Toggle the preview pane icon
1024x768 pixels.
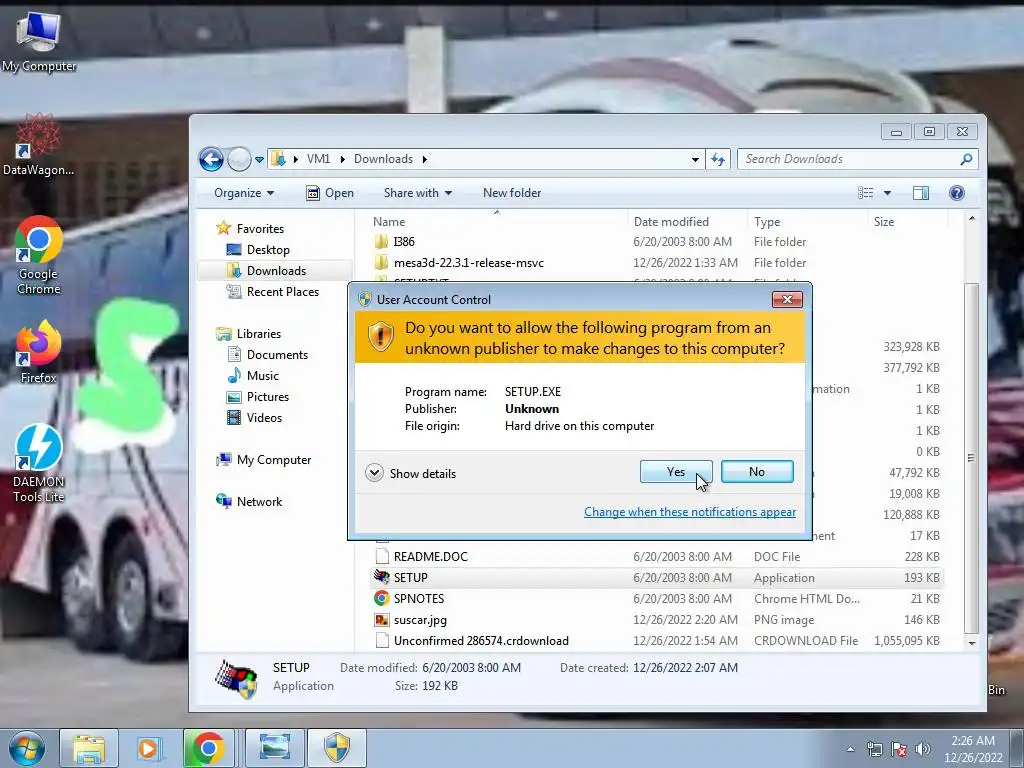pos(921,193)
